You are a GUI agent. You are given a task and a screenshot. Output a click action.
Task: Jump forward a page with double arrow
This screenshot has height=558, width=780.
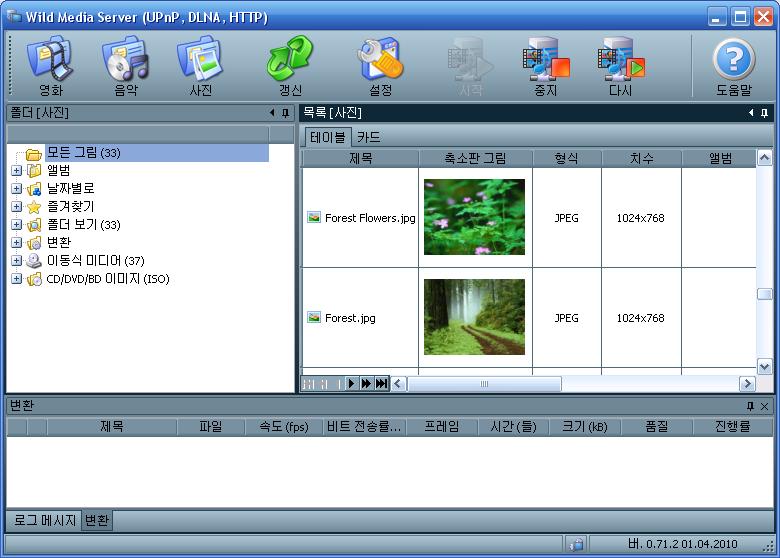click(366, 383)
